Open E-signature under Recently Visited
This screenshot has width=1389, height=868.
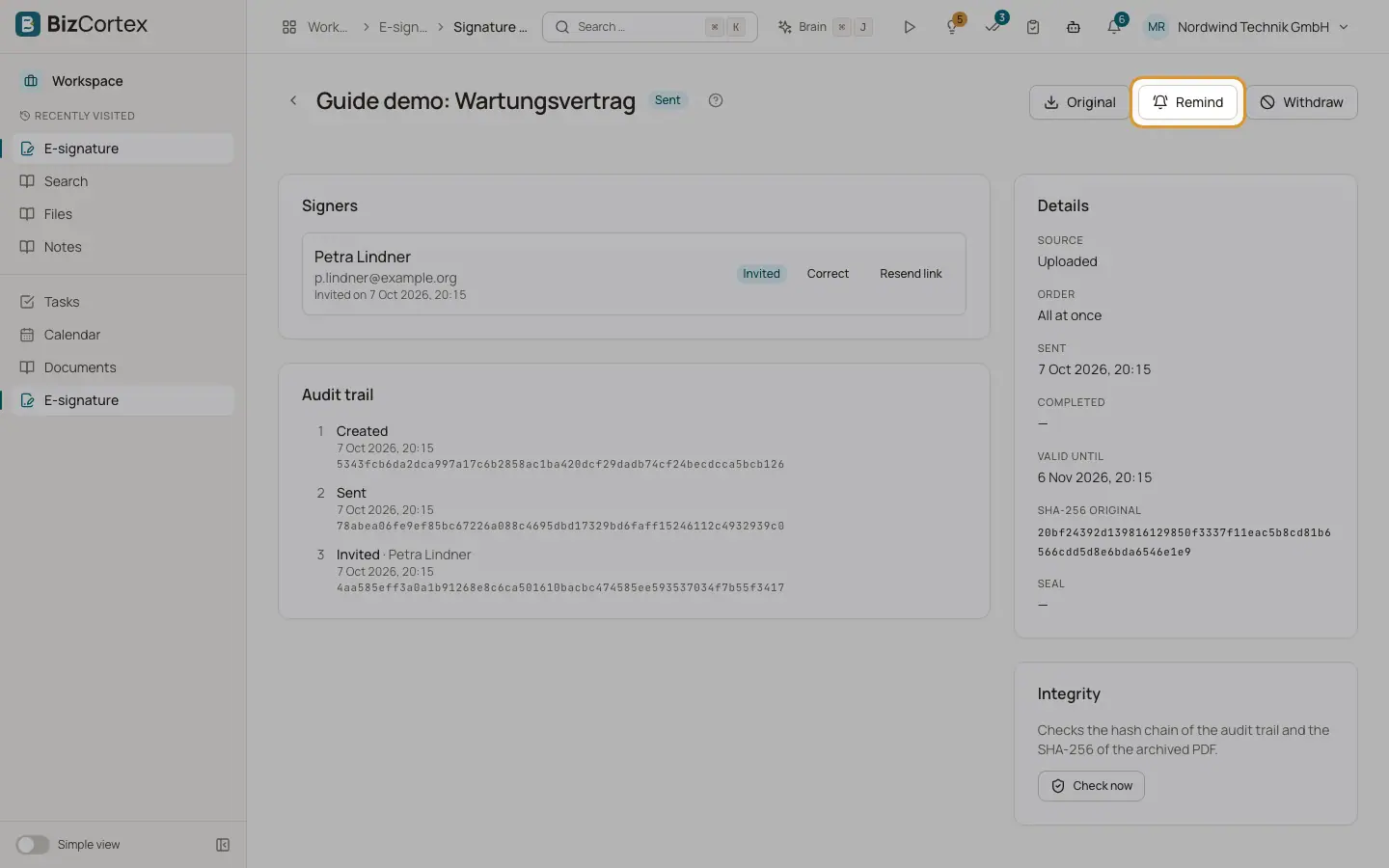point(123,149)
